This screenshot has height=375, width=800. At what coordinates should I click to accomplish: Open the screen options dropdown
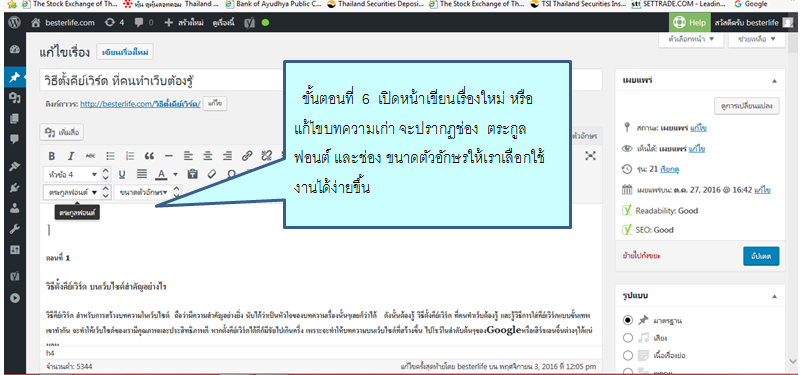pyautogui.click(x=691, y=39)
